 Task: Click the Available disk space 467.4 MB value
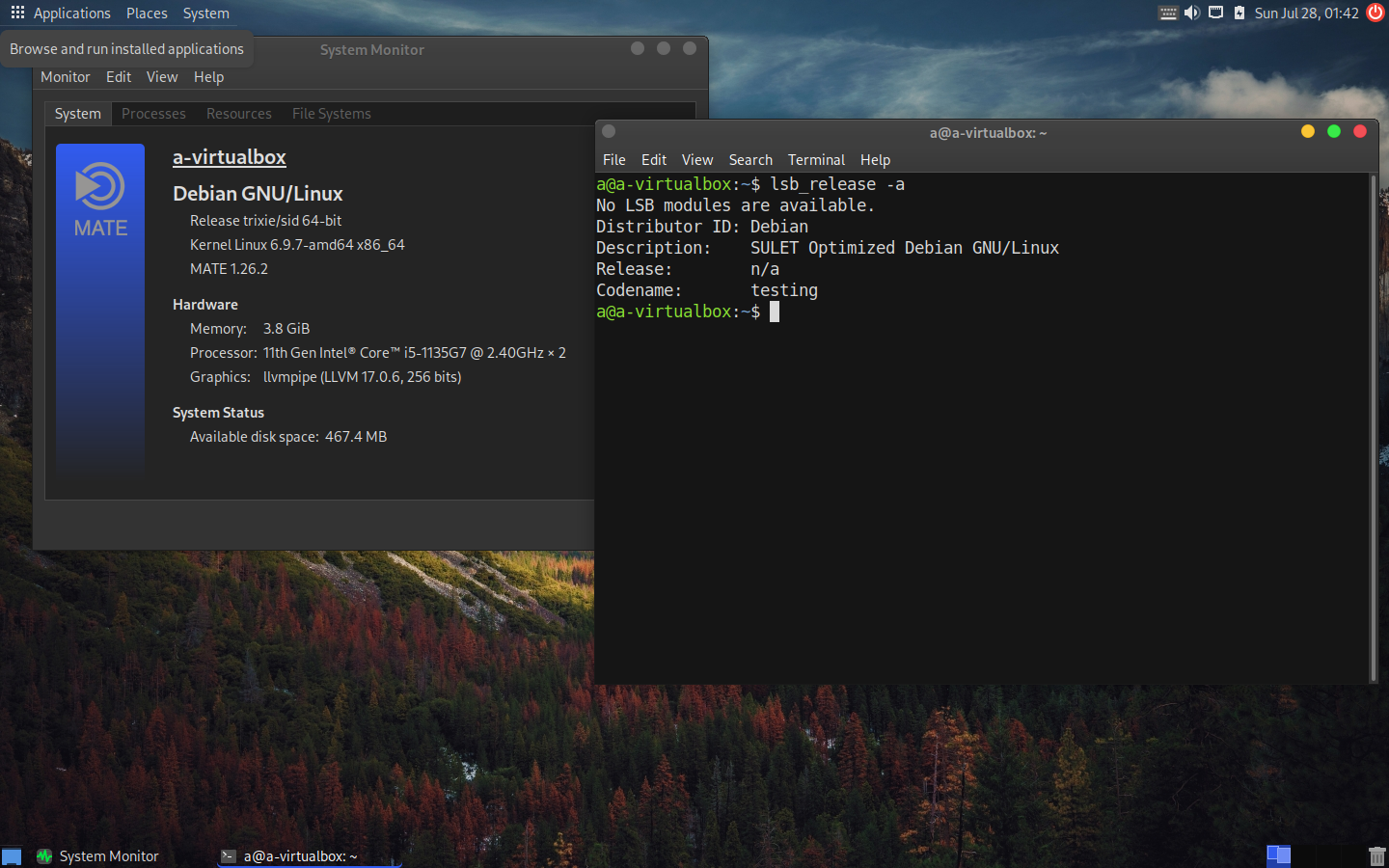[356, 437]
